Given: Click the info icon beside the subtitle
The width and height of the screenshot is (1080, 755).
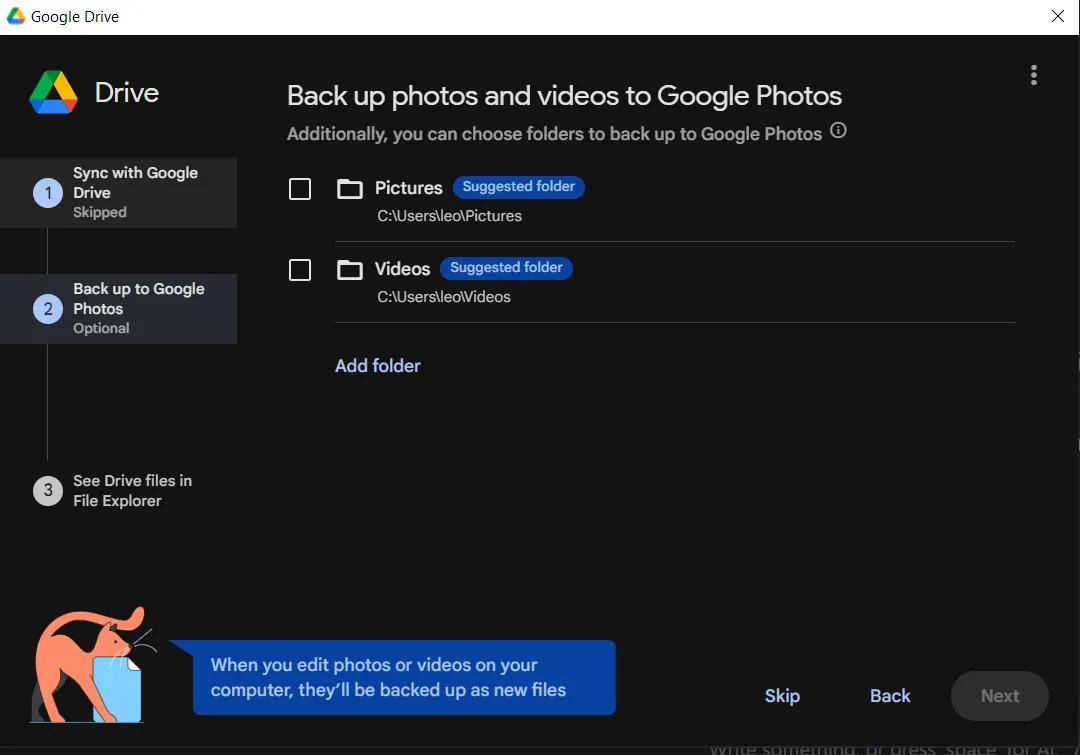Looking at the screenshot, I should click(x=838, y=130).
